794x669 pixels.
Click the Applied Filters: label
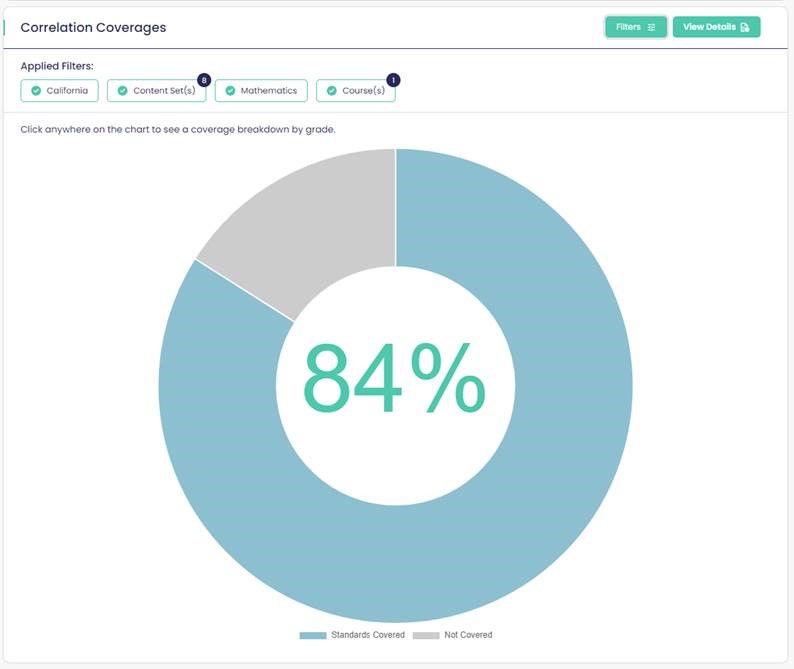coord(57,66)
